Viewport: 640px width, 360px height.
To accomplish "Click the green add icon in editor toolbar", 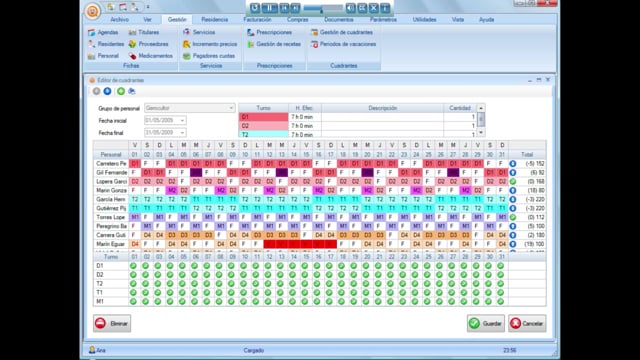I will pos(121,91).
